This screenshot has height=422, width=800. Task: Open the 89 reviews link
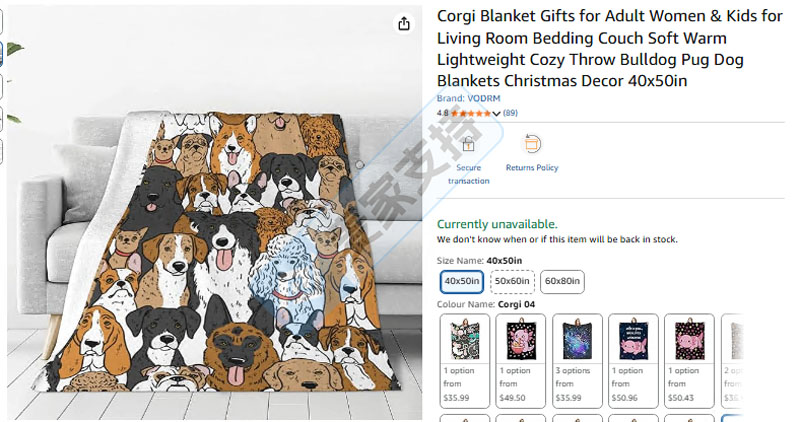(510, 114)
